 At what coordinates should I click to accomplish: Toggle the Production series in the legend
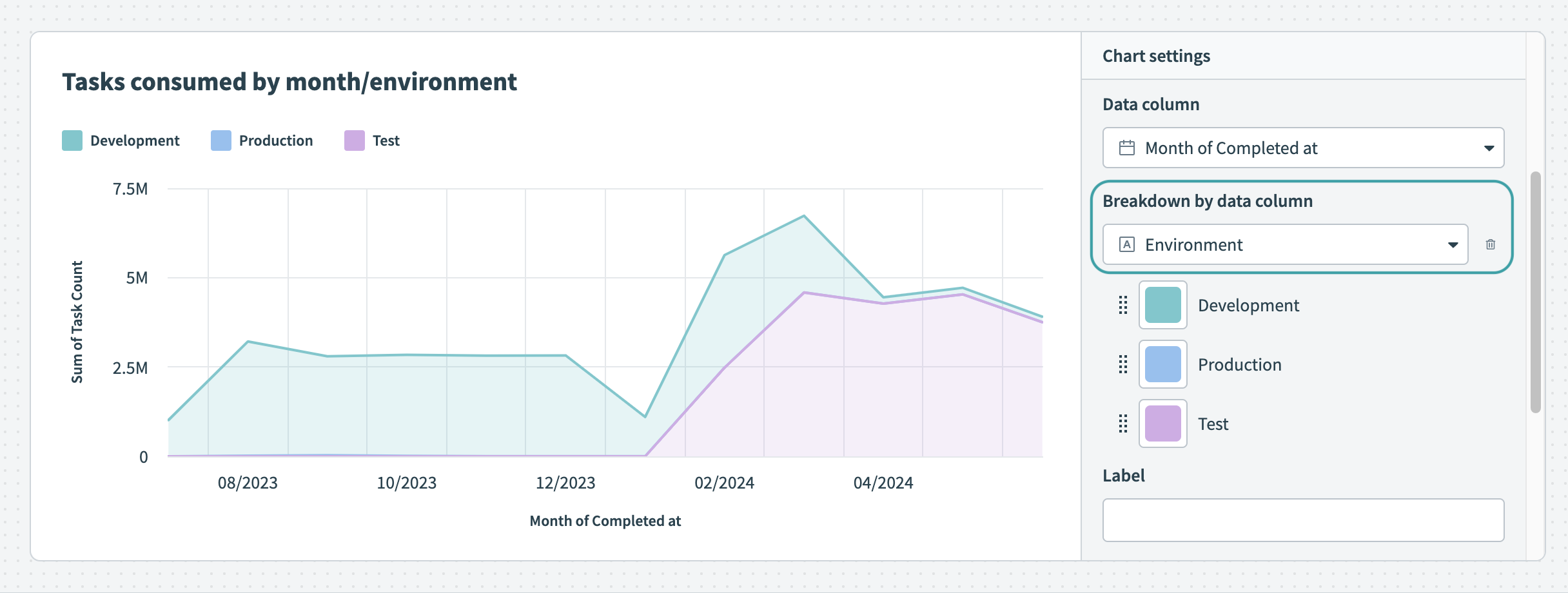pos(275,140)
